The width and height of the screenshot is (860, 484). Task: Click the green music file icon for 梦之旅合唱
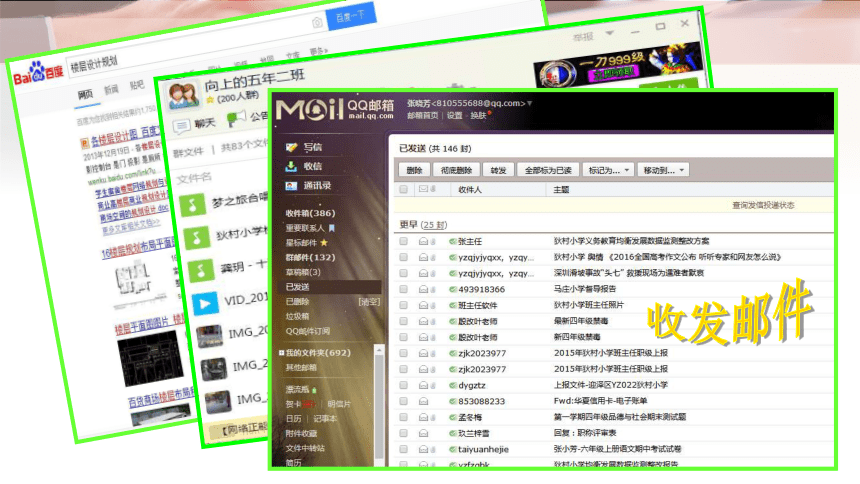point(192,206)
